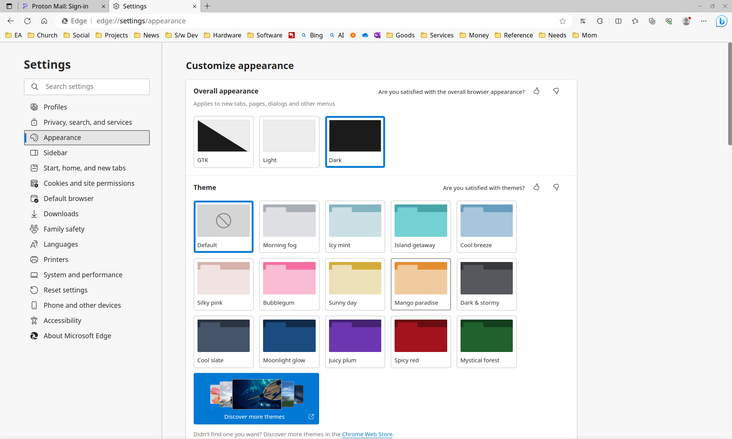Image resolution: width=732 pixels, height=439 pixels.
Task: Follow the Chrome Web Store link
Action: click(367, 434)
